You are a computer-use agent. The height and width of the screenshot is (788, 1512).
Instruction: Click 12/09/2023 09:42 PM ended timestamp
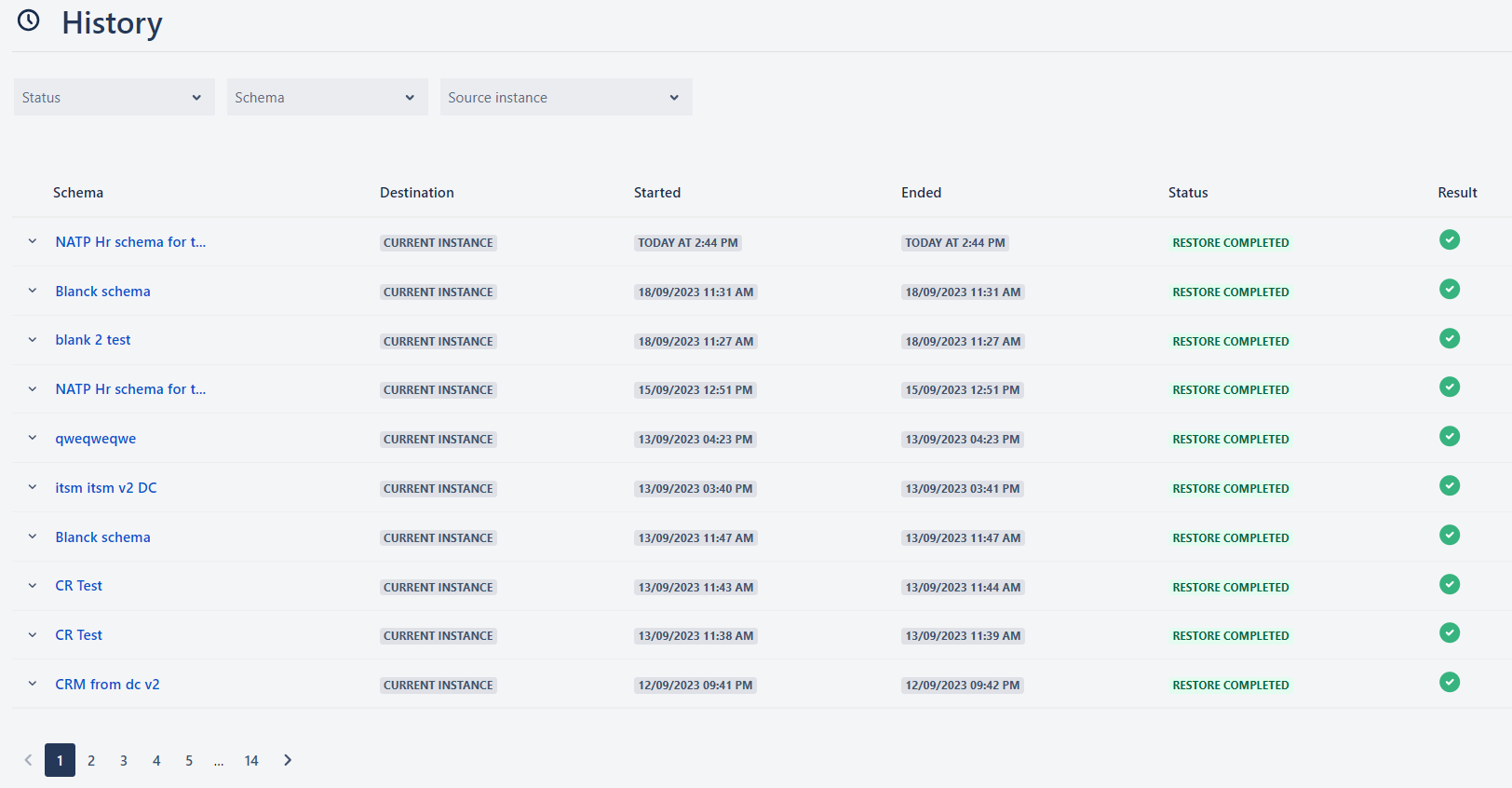pyautogui.click(x=963, y=686)
